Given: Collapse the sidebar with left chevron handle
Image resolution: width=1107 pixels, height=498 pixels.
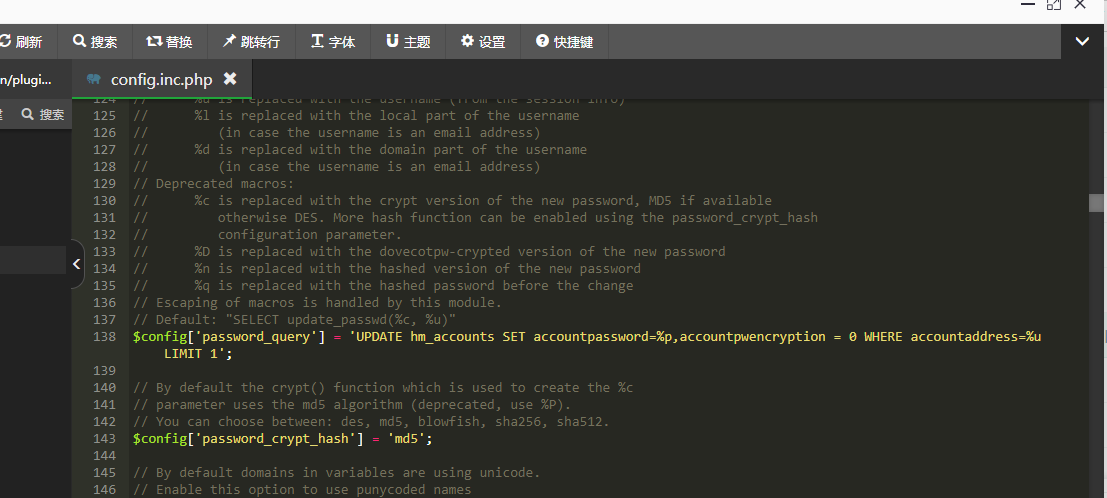Looking at the screenshot, I should [76, 264].
